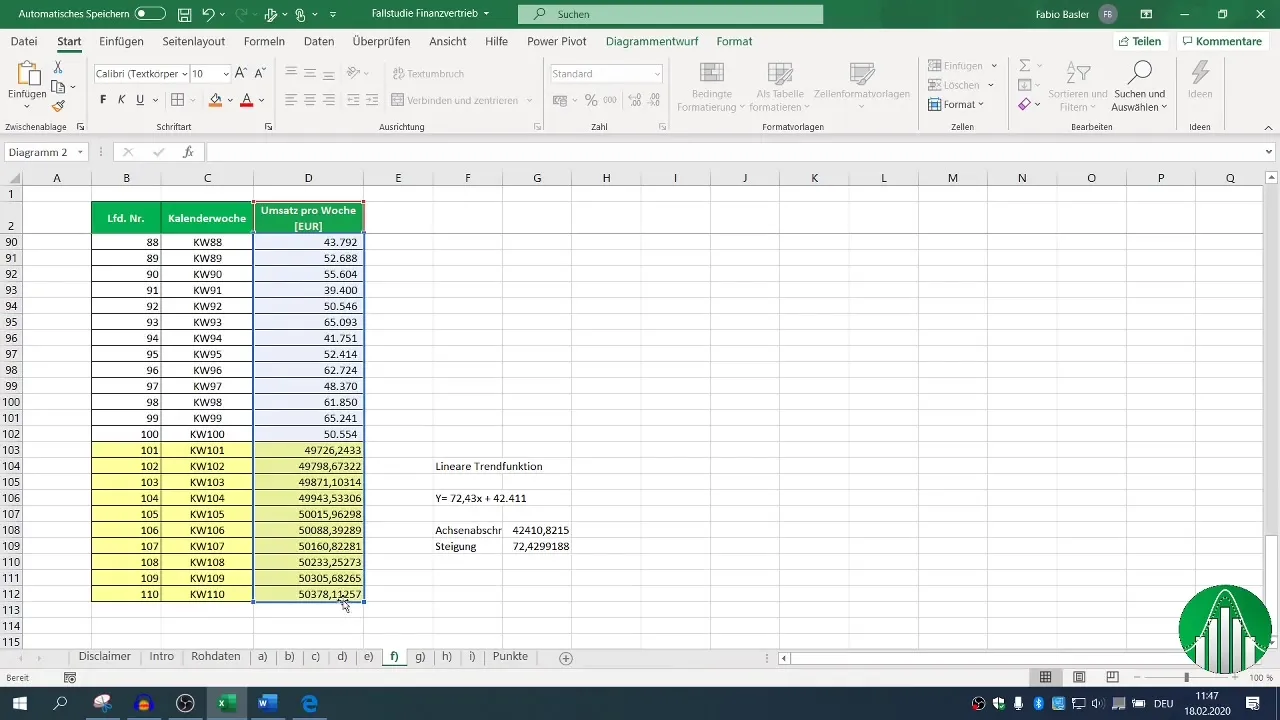
Task: Open Suchen und Auswählen menu
Action: click(1139, 88)
